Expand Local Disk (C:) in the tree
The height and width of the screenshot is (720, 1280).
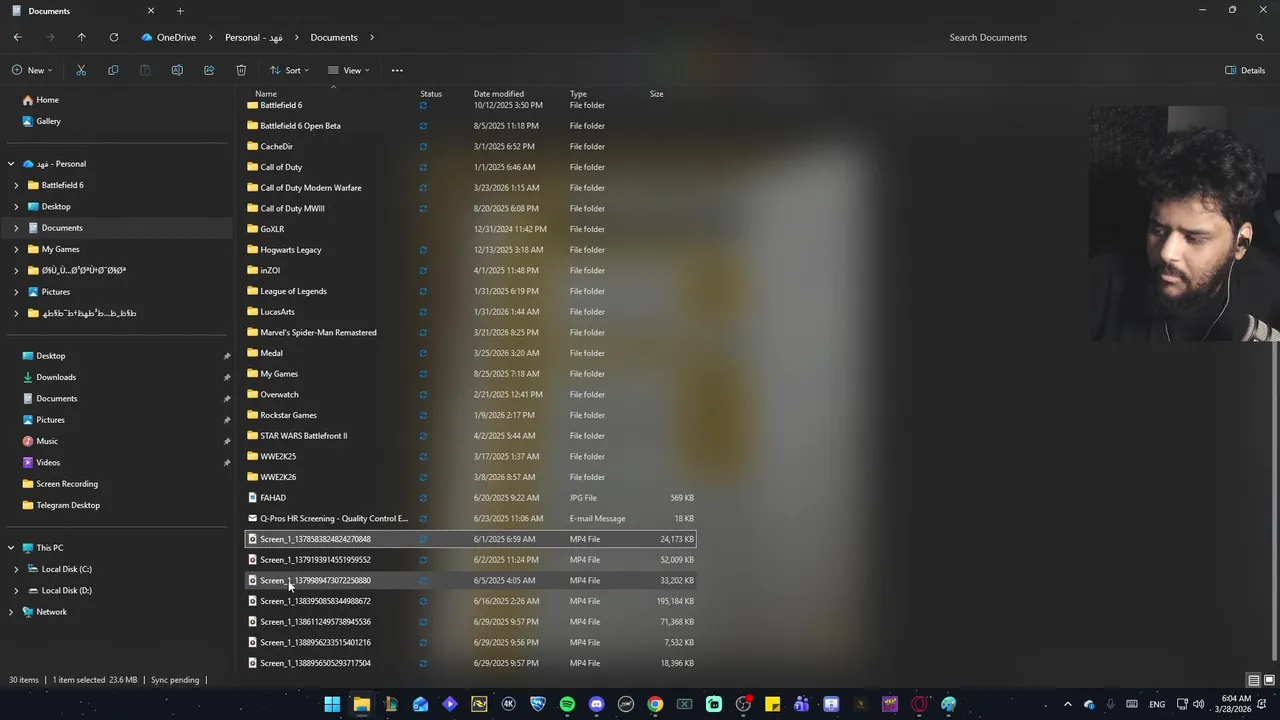(16, 569)
